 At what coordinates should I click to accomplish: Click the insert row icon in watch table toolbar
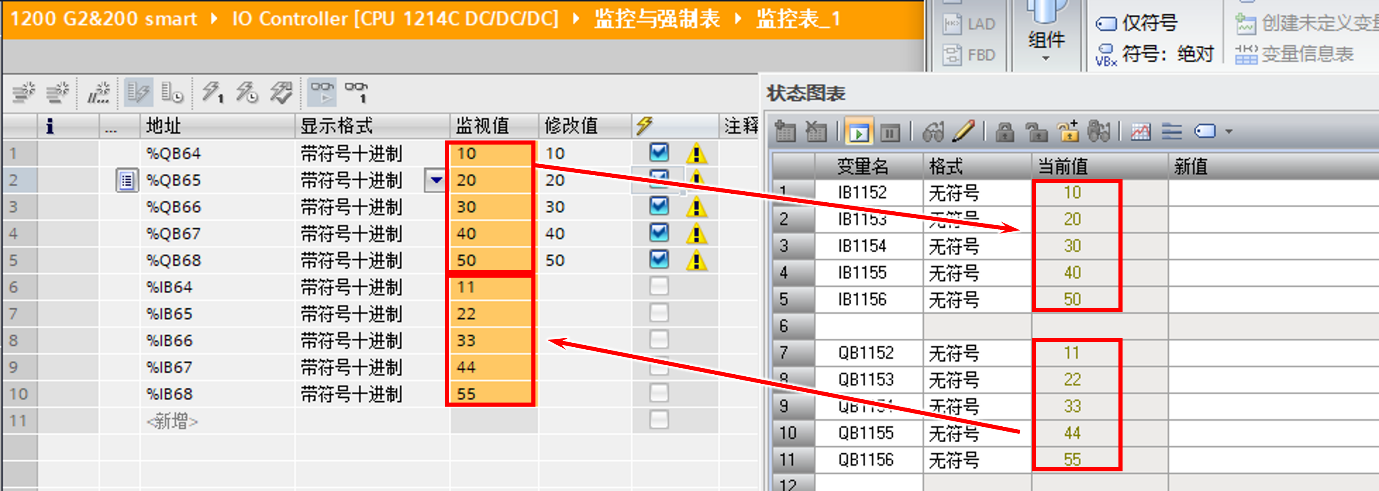(22, 93)
